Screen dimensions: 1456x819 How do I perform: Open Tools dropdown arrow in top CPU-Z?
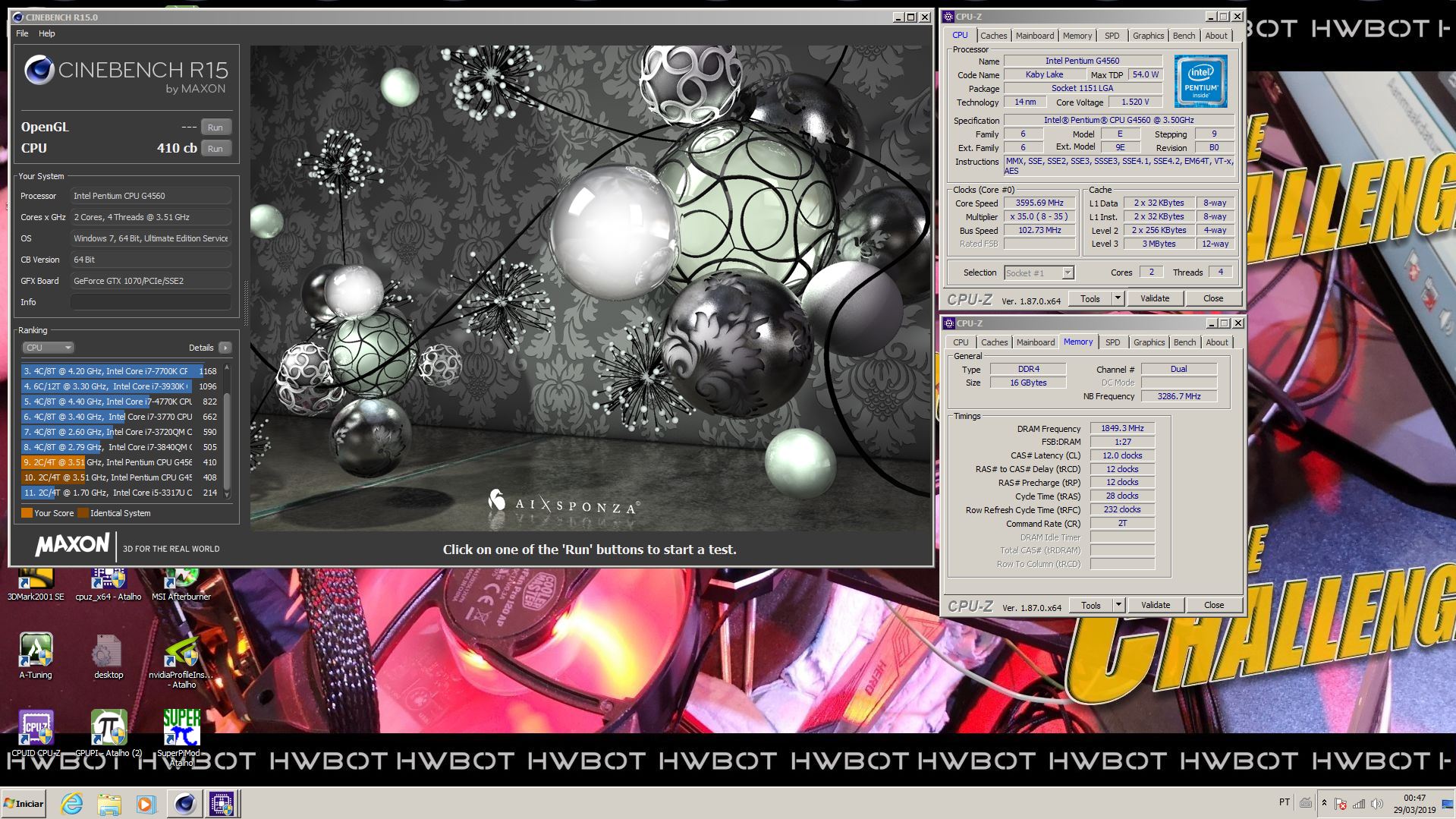click(x=1118, y=298)
